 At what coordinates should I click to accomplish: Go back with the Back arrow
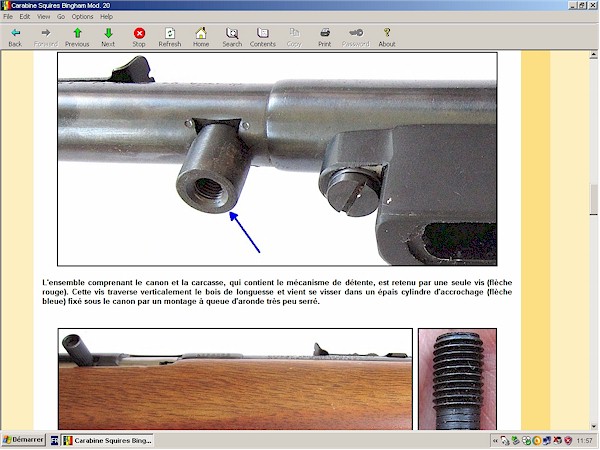(x=15, y=37)
